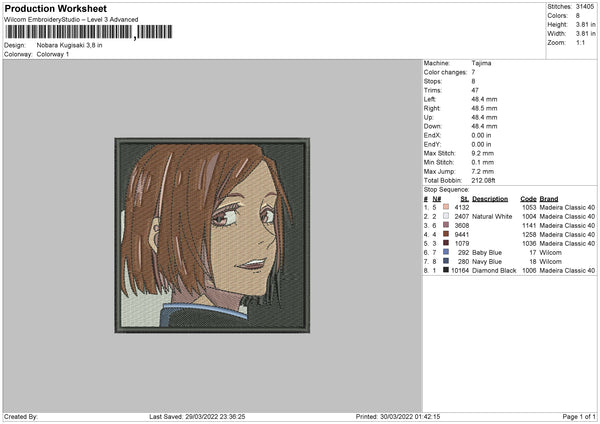Click the 'Code' column header
This screenshot has width=600, height=424.
(x=528, y=199)
